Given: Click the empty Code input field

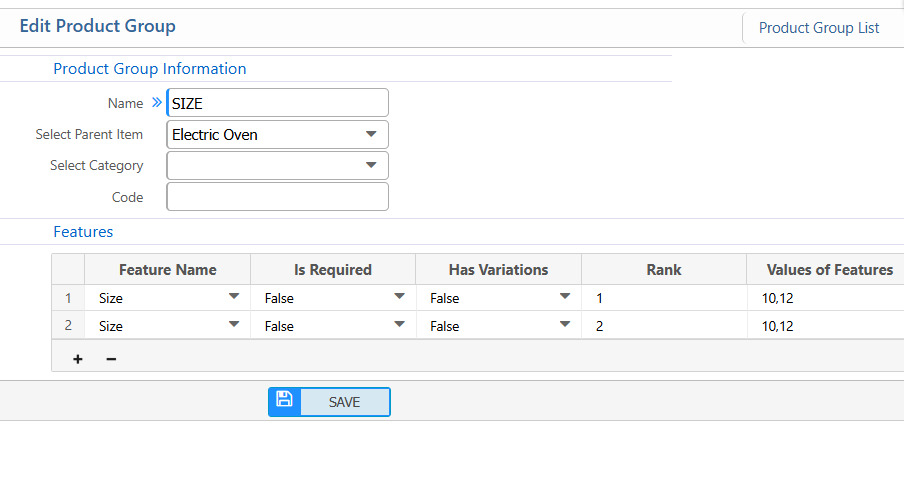Looking at the screenshot, I should click(x=277, y=197).
